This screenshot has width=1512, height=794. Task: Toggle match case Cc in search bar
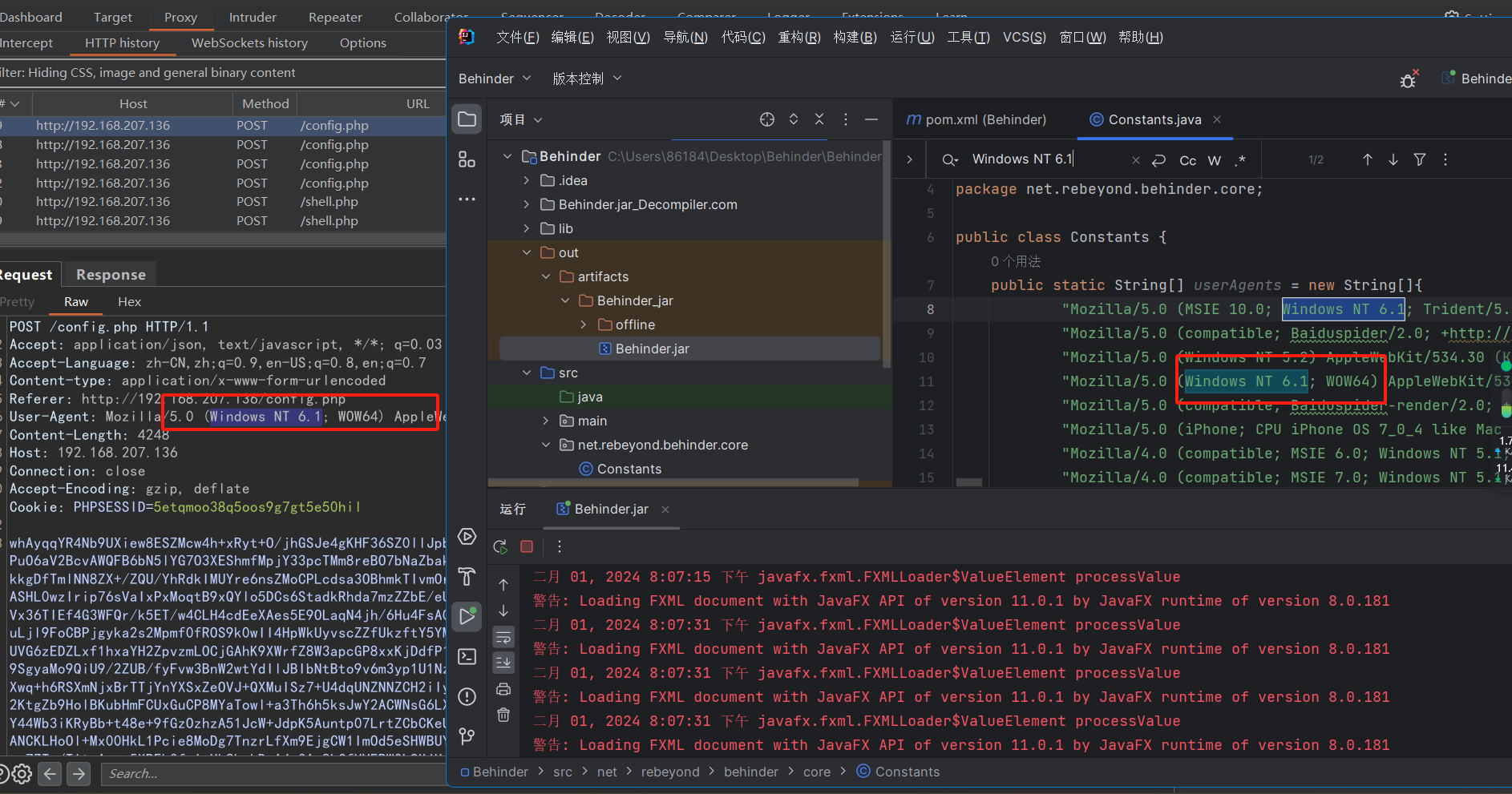point(1188,160)
